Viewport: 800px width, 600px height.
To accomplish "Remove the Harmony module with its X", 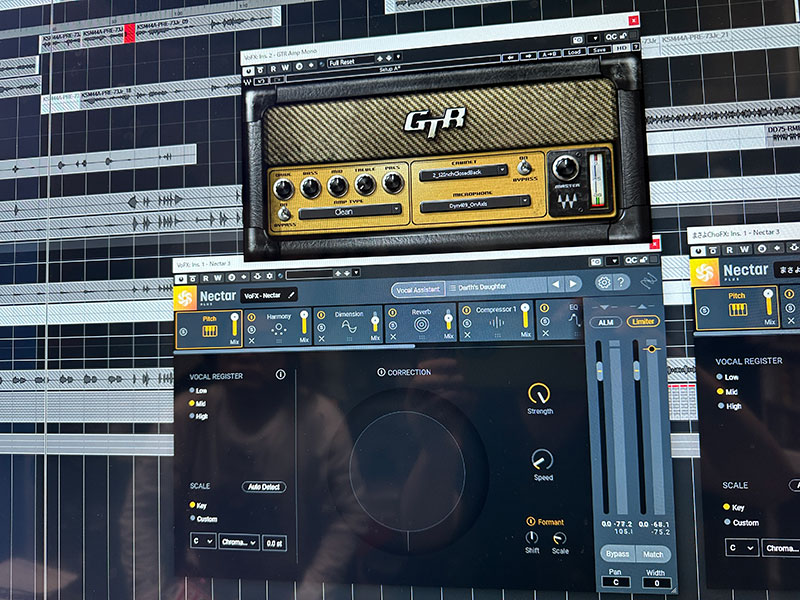I will pos(252,340).
